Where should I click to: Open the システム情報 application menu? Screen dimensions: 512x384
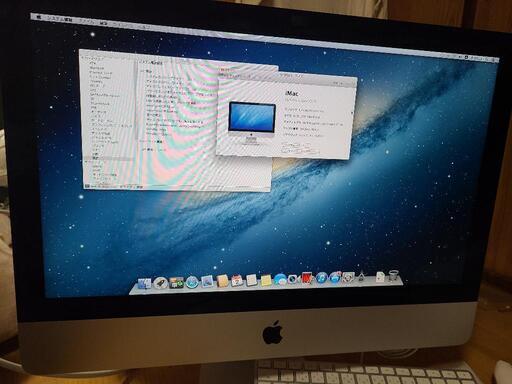click(59, 19)
